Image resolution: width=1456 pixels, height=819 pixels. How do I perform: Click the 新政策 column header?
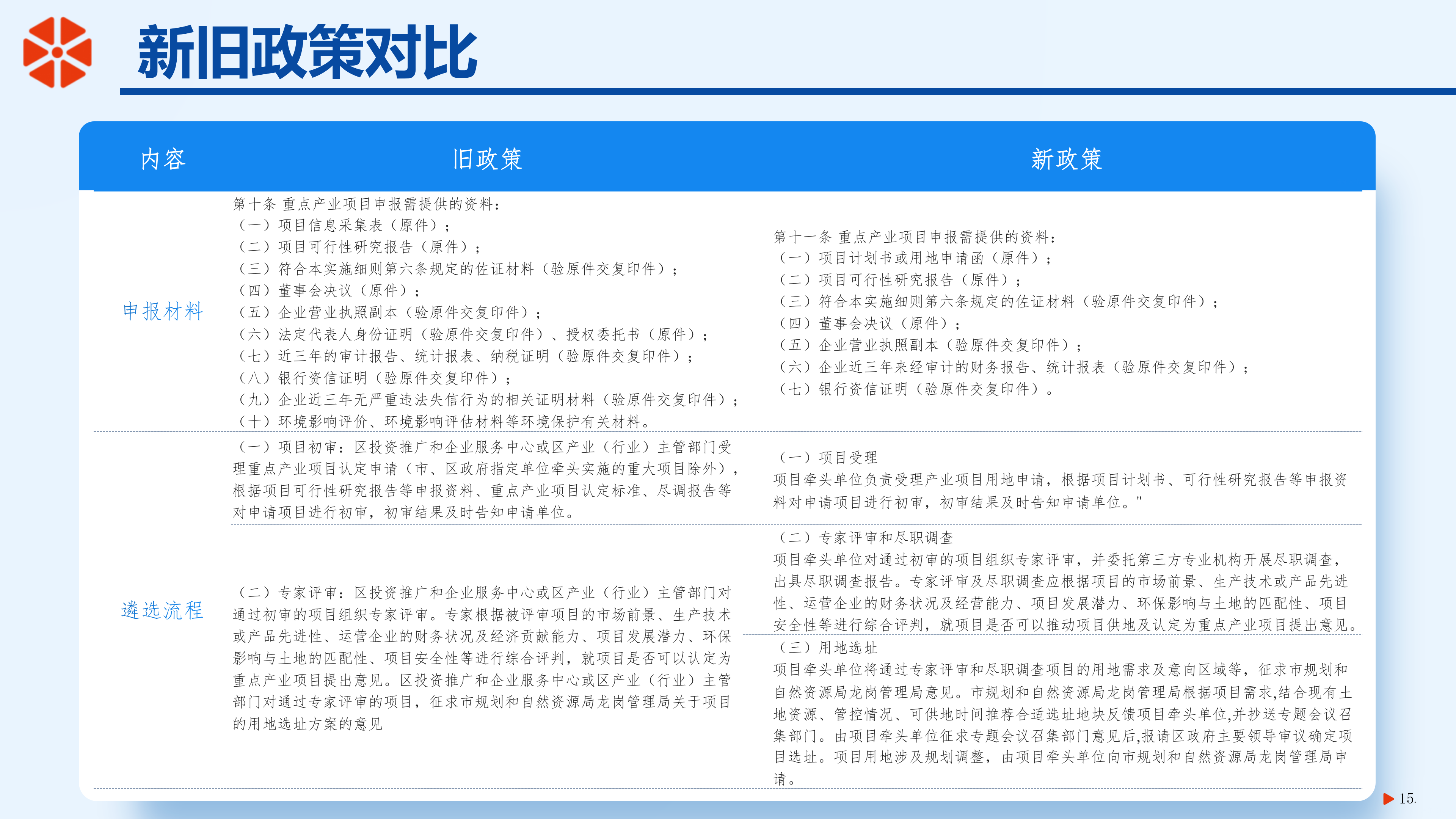coord(1067,159)
